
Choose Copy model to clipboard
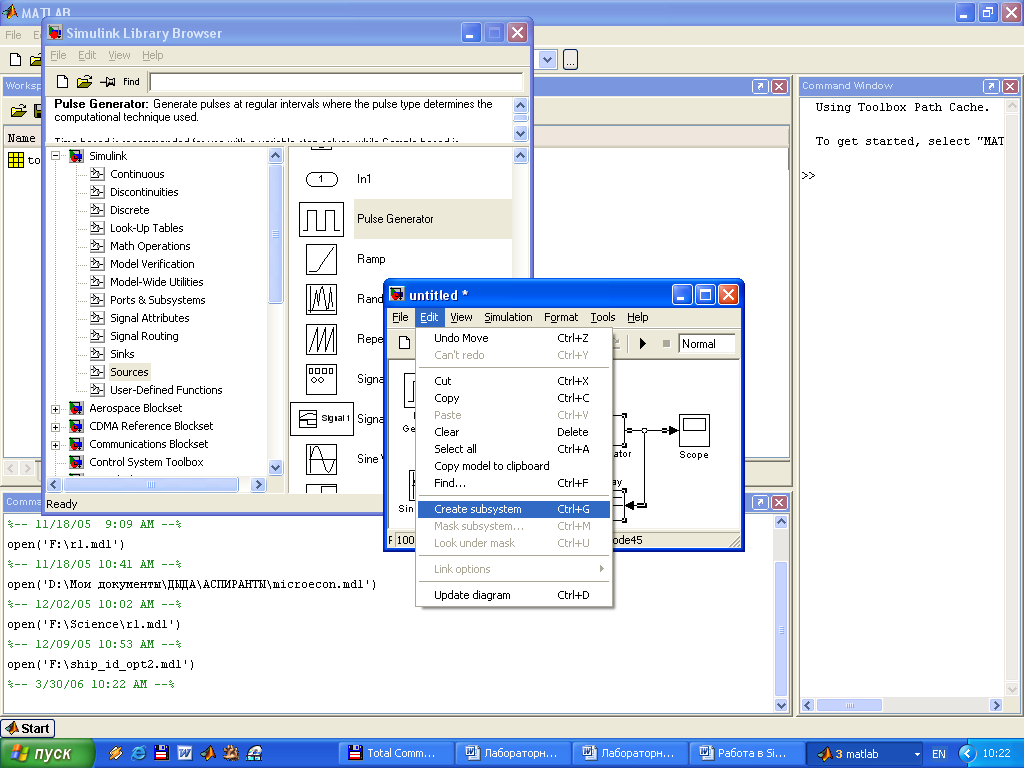(x=513, y=466)
